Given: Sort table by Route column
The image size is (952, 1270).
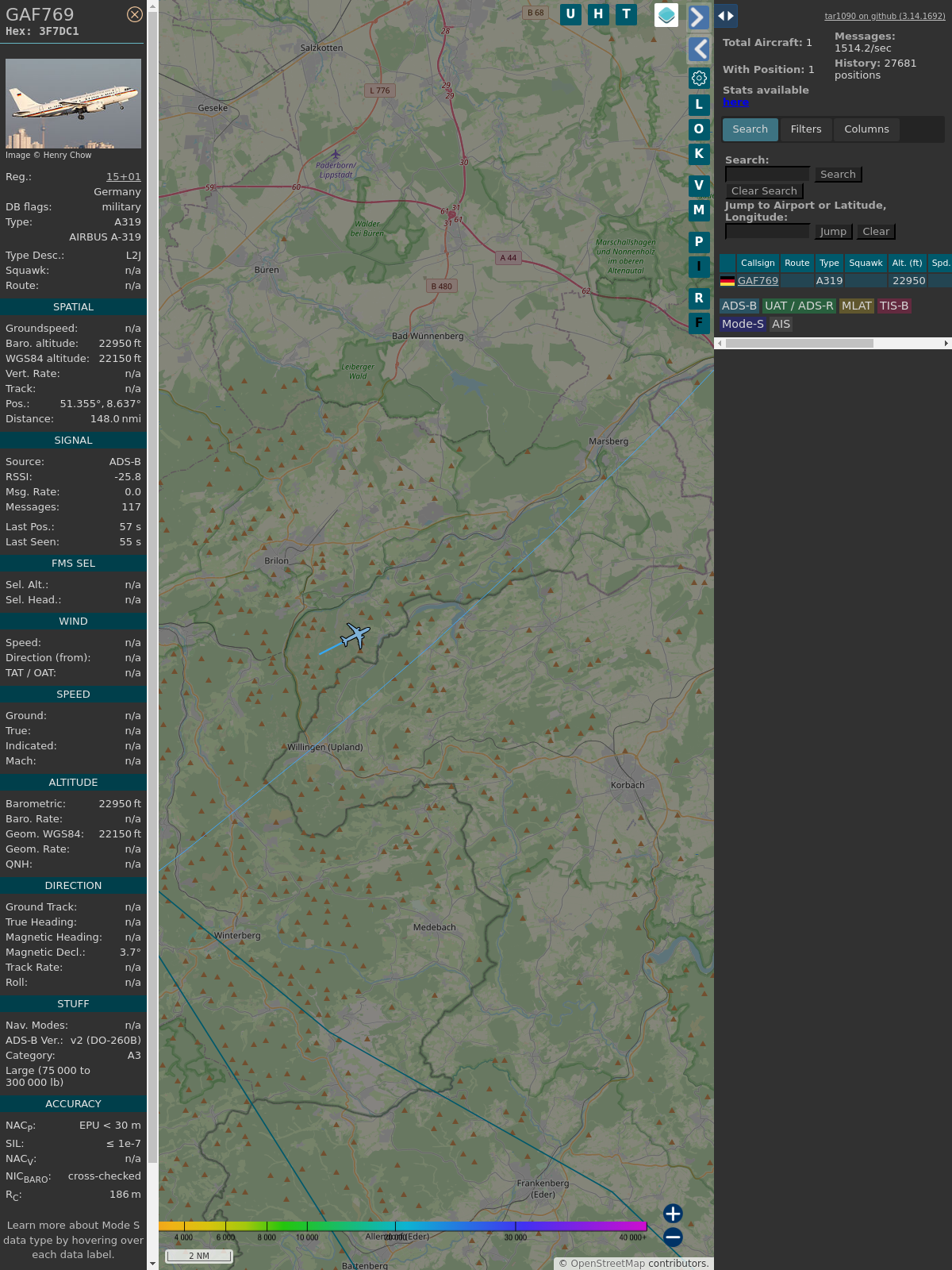Looking at the screenshot, I should (x=797, y=263).
